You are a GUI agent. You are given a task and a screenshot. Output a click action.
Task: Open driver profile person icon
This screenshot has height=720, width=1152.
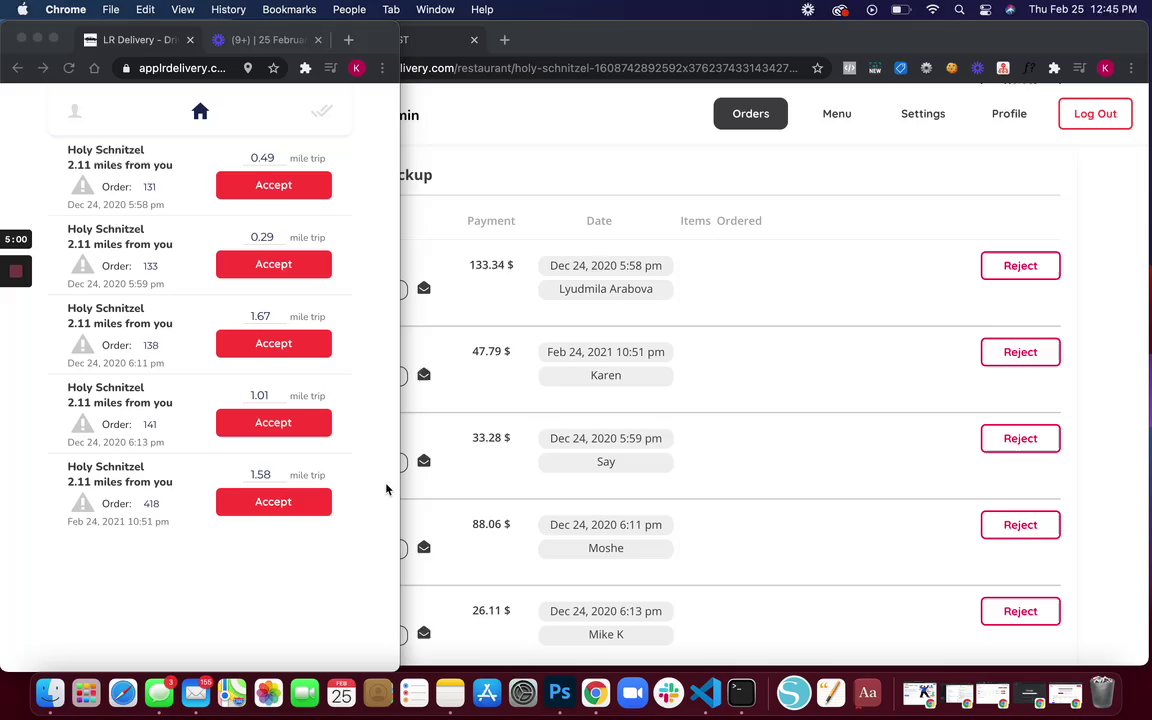click(x=75, y=111)
